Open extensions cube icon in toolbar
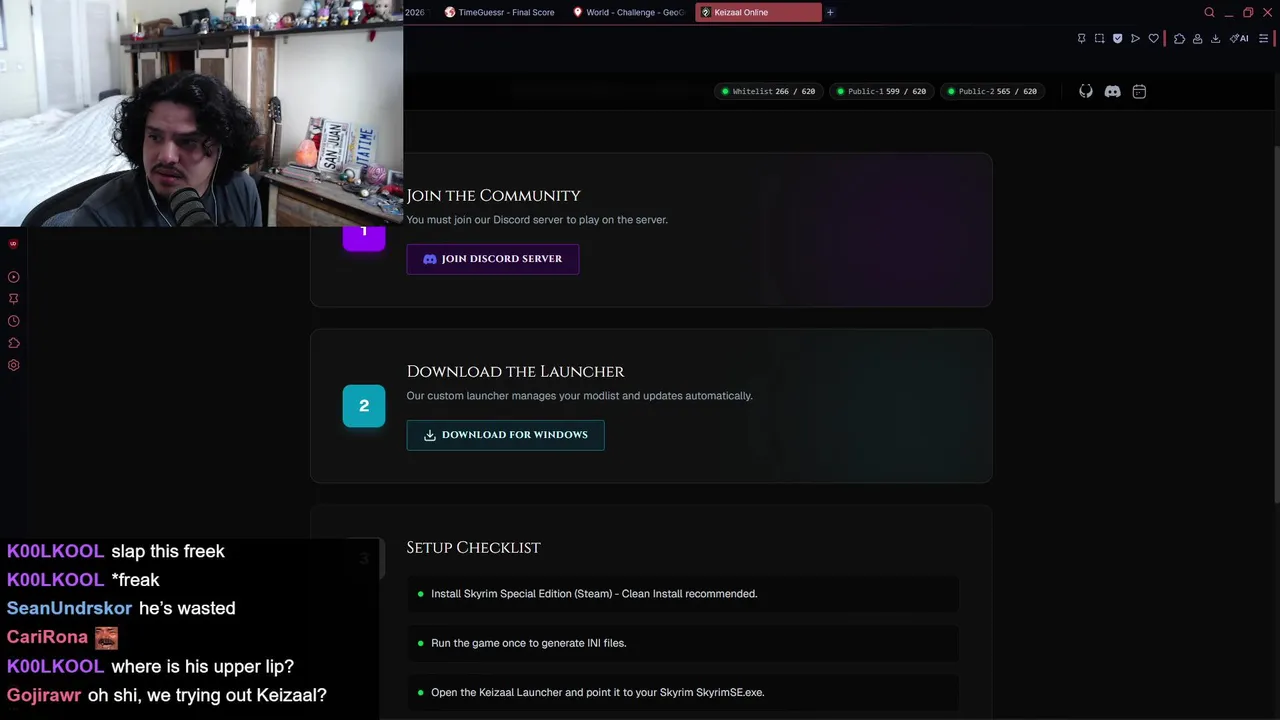Image resolution: width=1280 pixels, height=720 pixels. coord(1179,39)
